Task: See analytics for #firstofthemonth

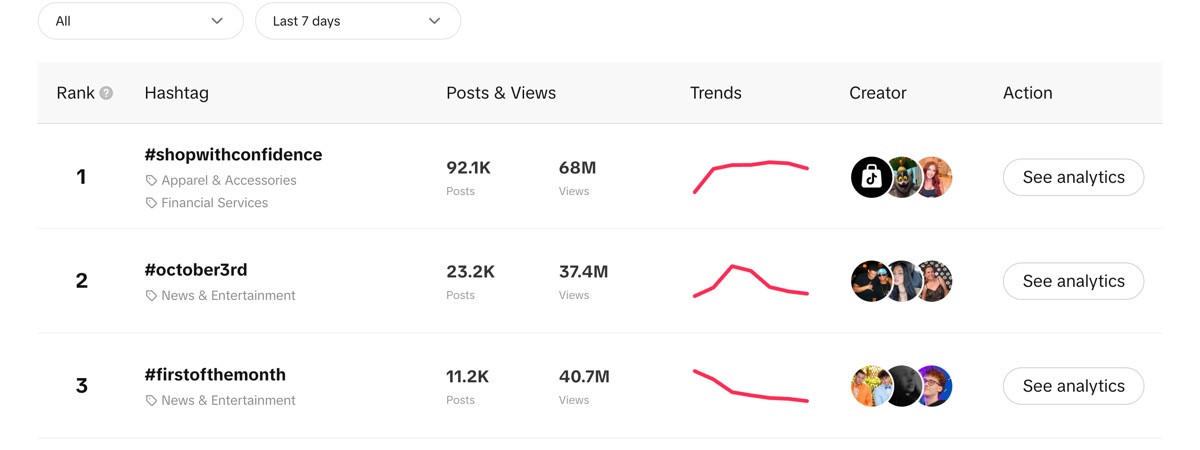Action: click(x=1073, y=386)
